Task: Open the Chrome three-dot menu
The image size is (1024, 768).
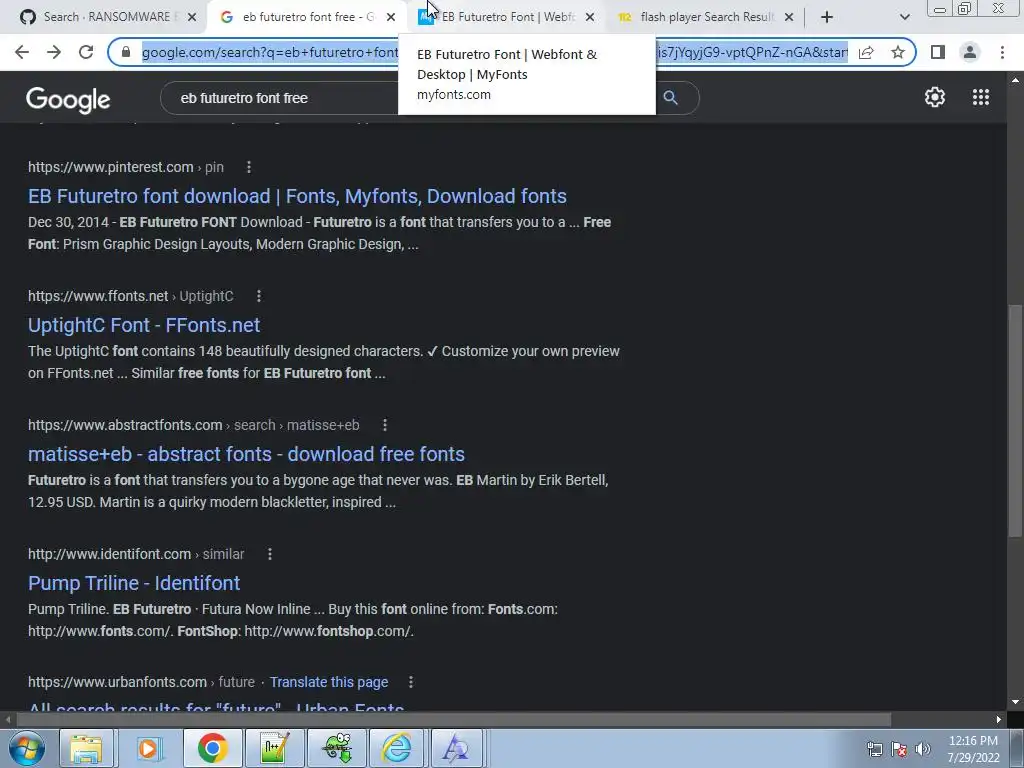Action: point(1002,52)
